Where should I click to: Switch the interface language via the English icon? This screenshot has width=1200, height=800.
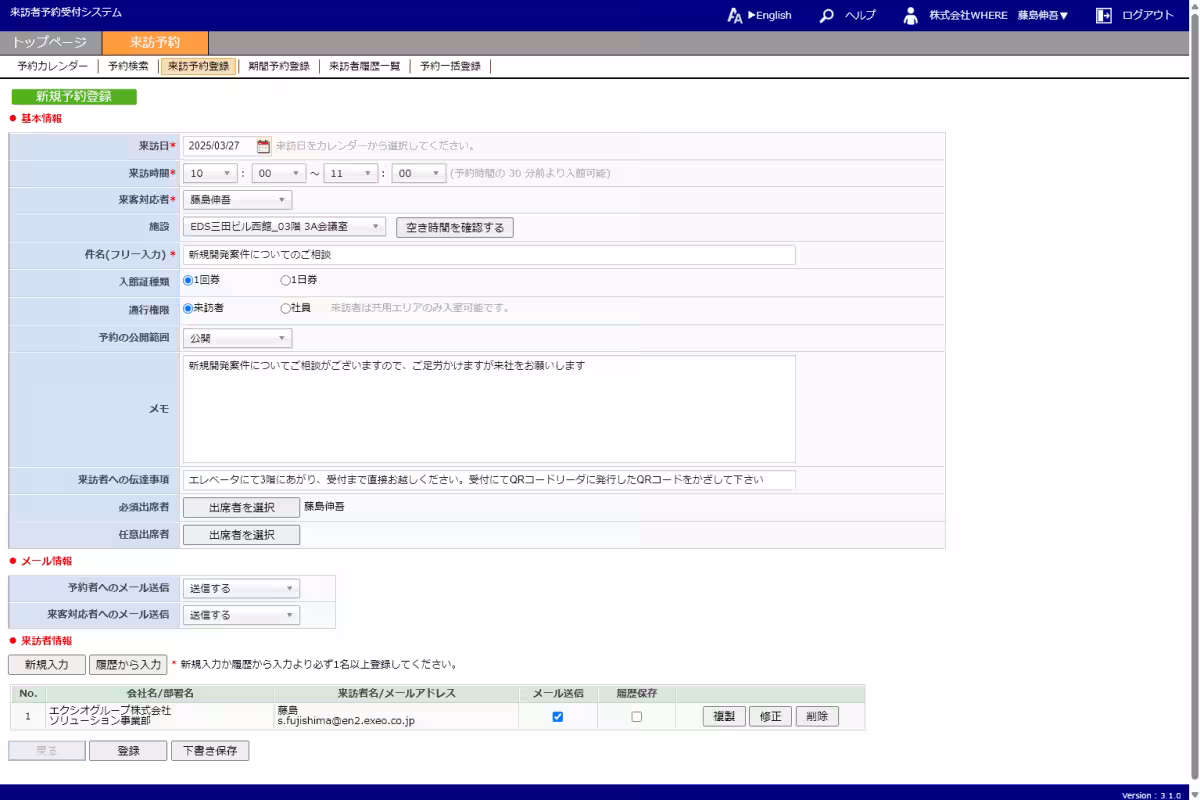coord(735,15)
